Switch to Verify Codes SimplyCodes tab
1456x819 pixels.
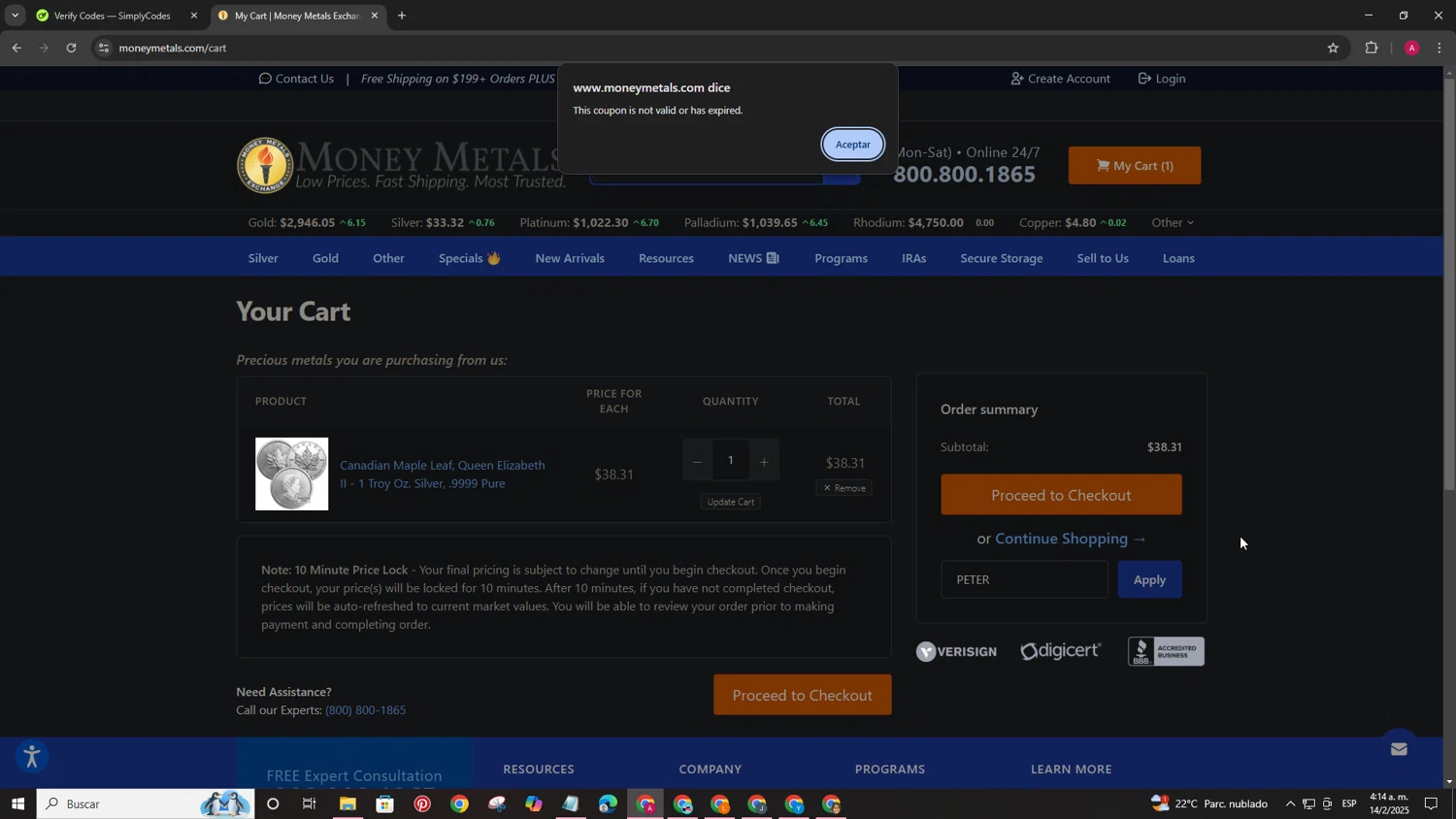pyautogui.click(x=112, y=16)
